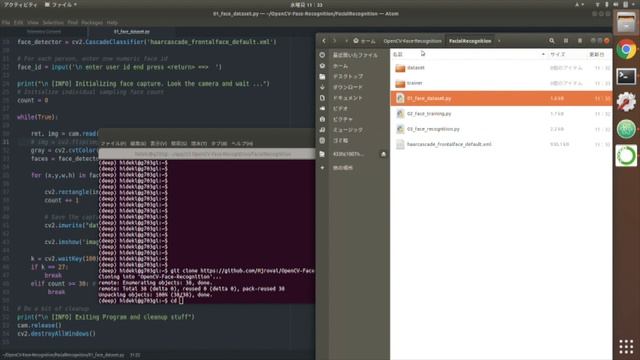Open the terminal's ヘルプ(H) menu
This screenshot has width=640, height=360.
point(242,144)
